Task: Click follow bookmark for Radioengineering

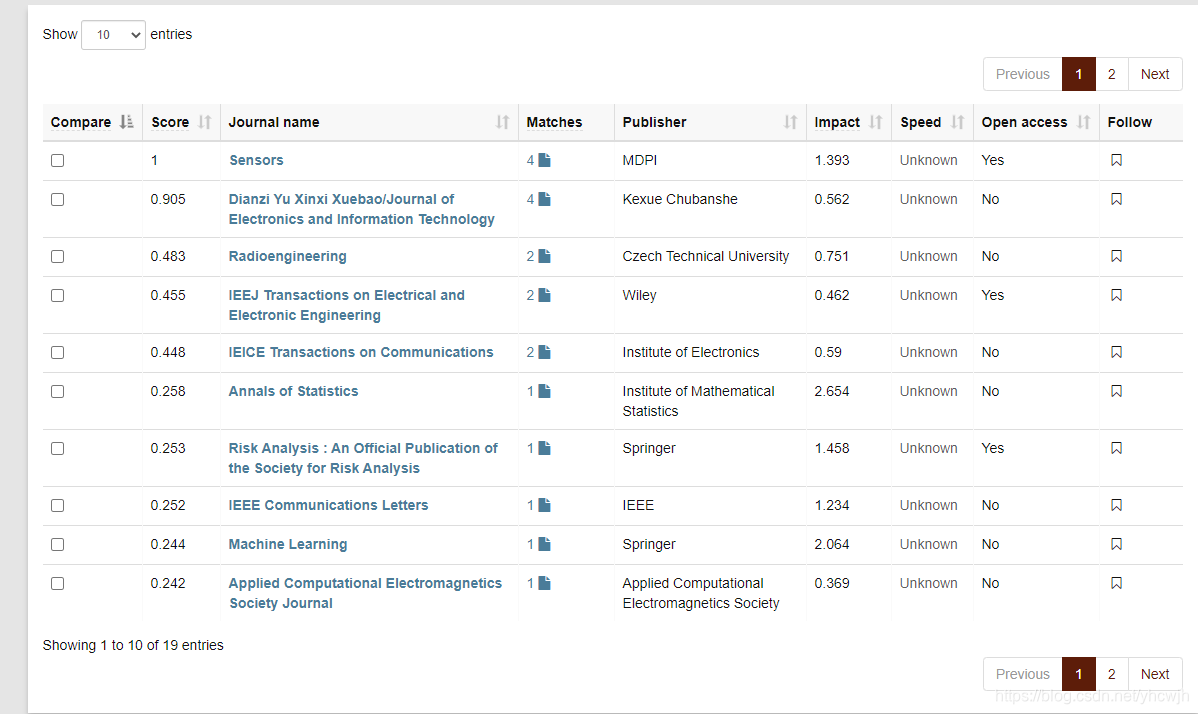Action: click(x=1116, y=257)
